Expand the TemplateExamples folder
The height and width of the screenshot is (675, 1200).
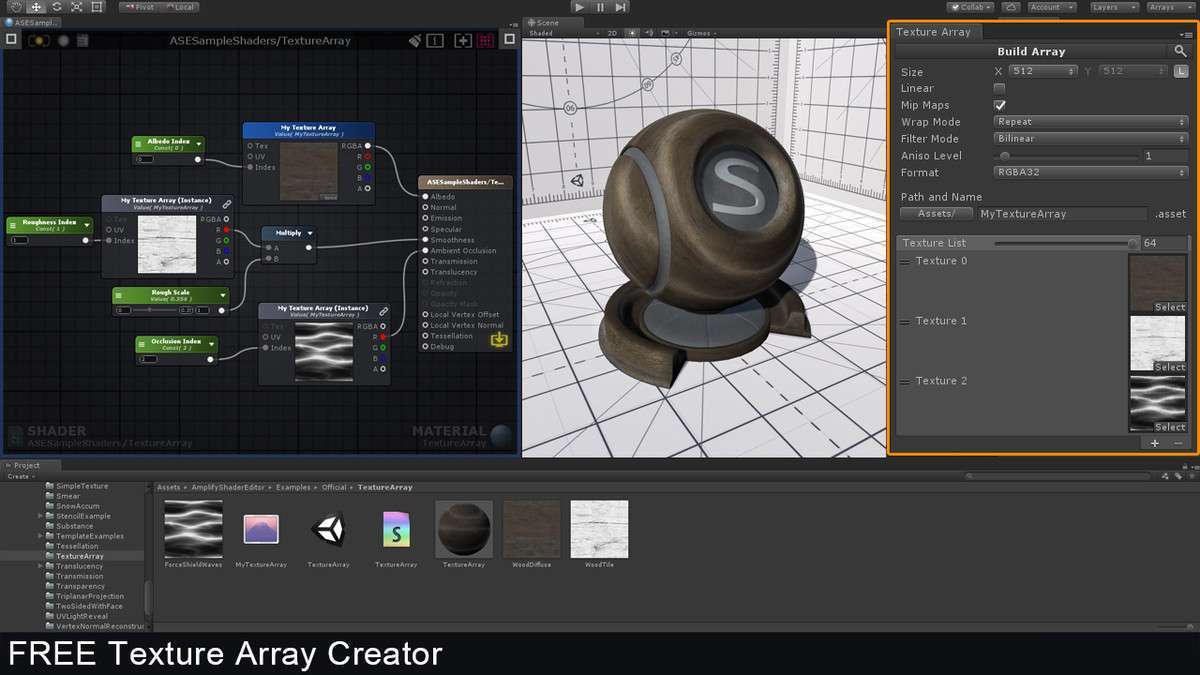tap(40, 536)
